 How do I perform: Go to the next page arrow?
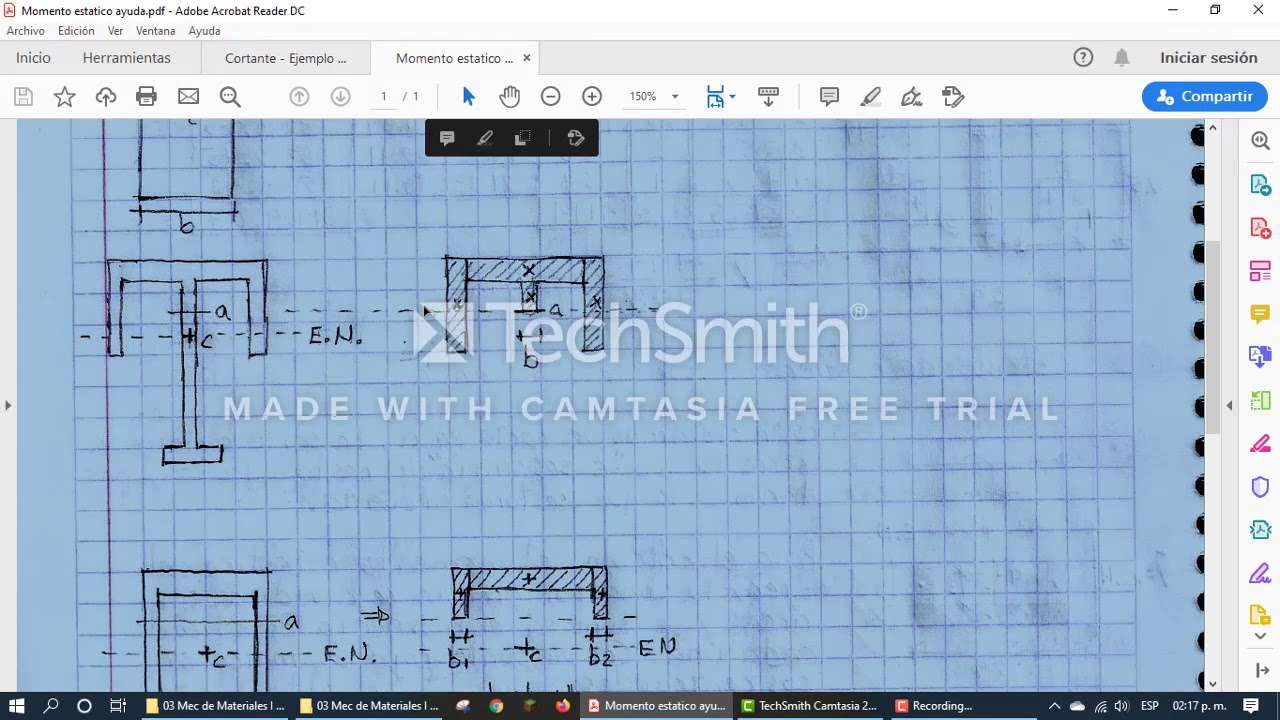[x=340, y=97]
